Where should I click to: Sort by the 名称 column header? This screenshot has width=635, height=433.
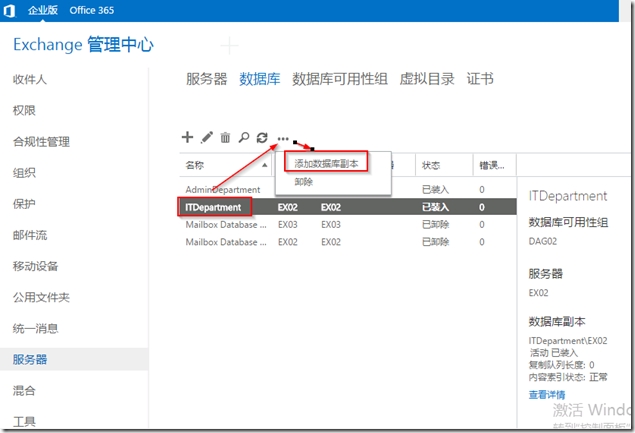pyautogui.click(x=226, y=165)
